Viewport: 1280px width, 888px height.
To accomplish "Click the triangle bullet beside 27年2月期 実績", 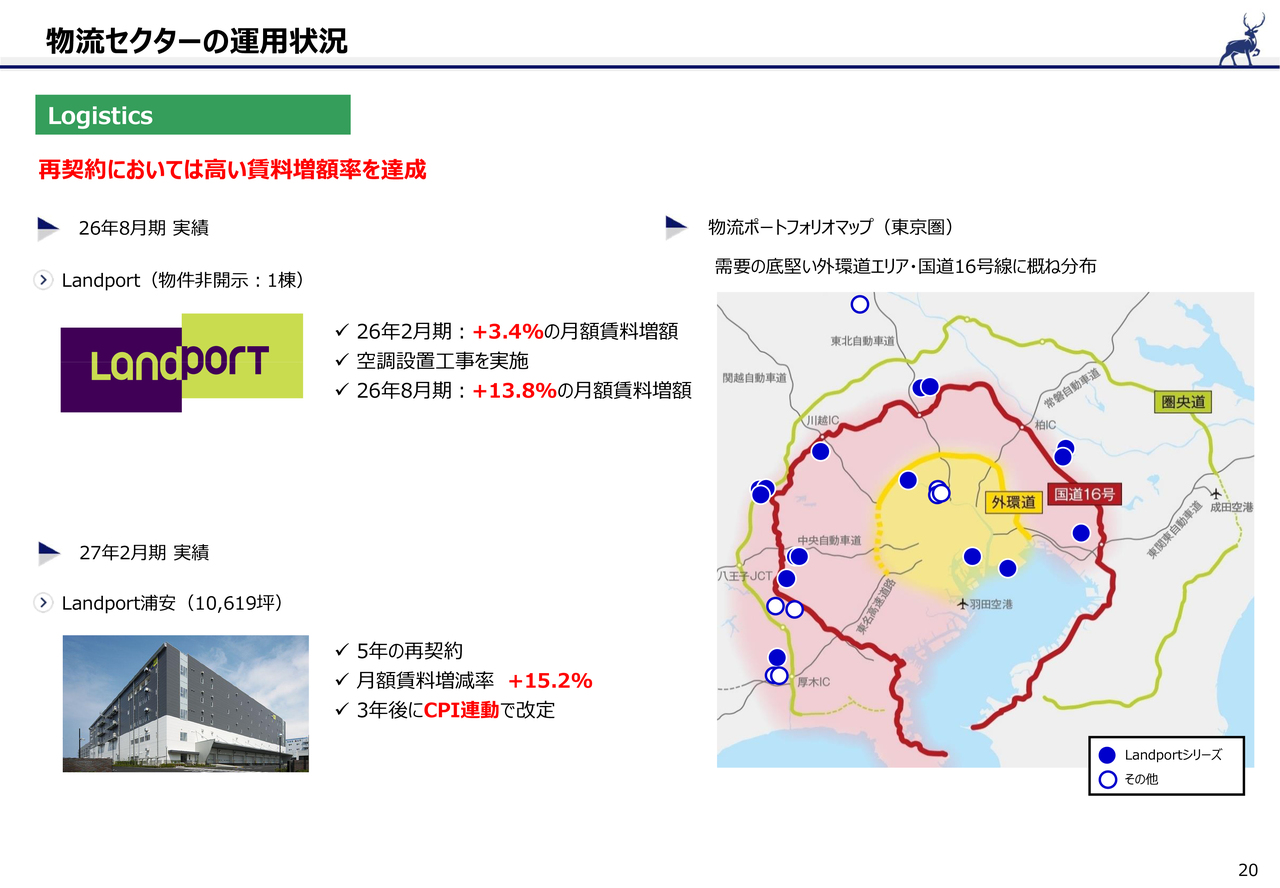I will pyautogui.click(x=48, y=552).
